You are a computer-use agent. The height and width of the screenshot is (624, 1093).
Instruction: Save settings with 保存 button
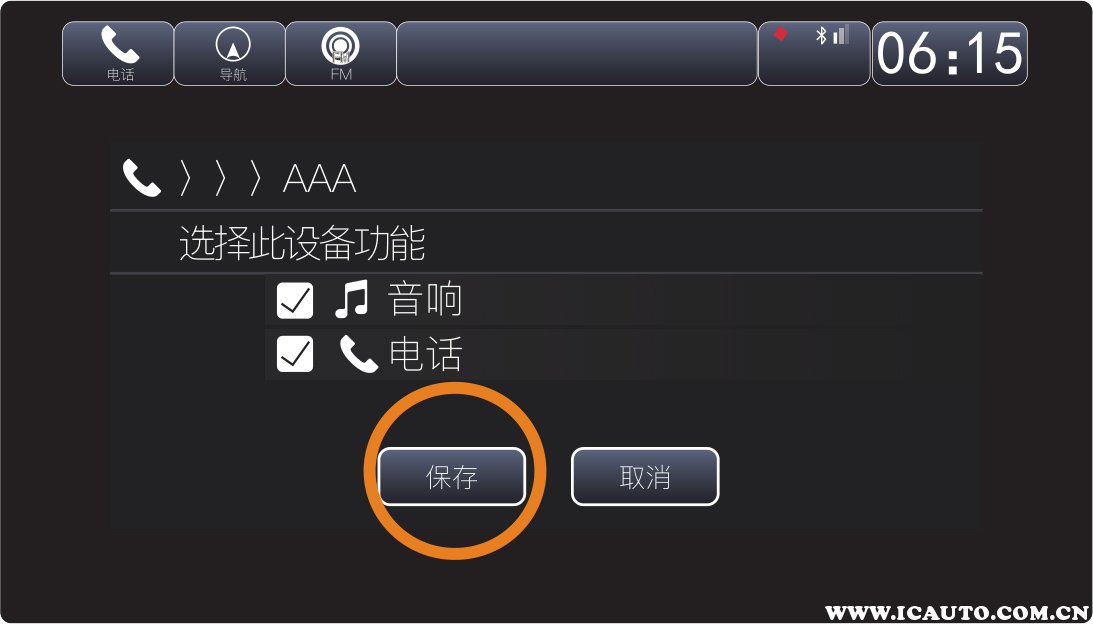[452, 477]
